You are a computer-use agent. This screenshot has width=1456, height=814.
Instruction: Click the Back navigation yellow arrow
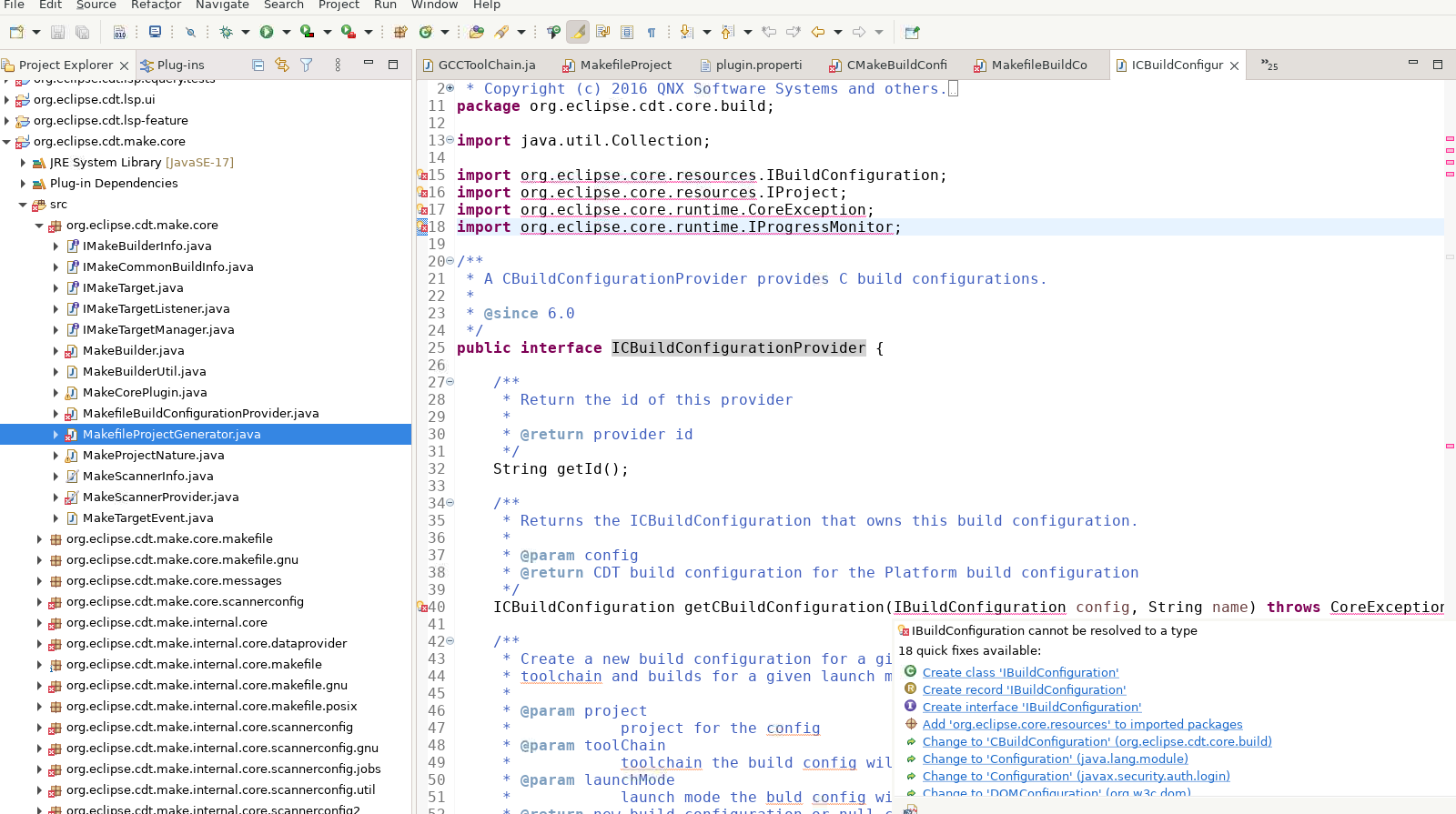(817, 32)
